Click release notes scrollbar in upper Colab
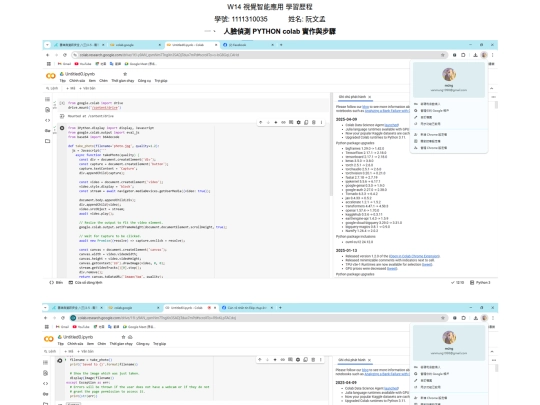Viewport: 540px width, 405px height. (x=496, y=105)
